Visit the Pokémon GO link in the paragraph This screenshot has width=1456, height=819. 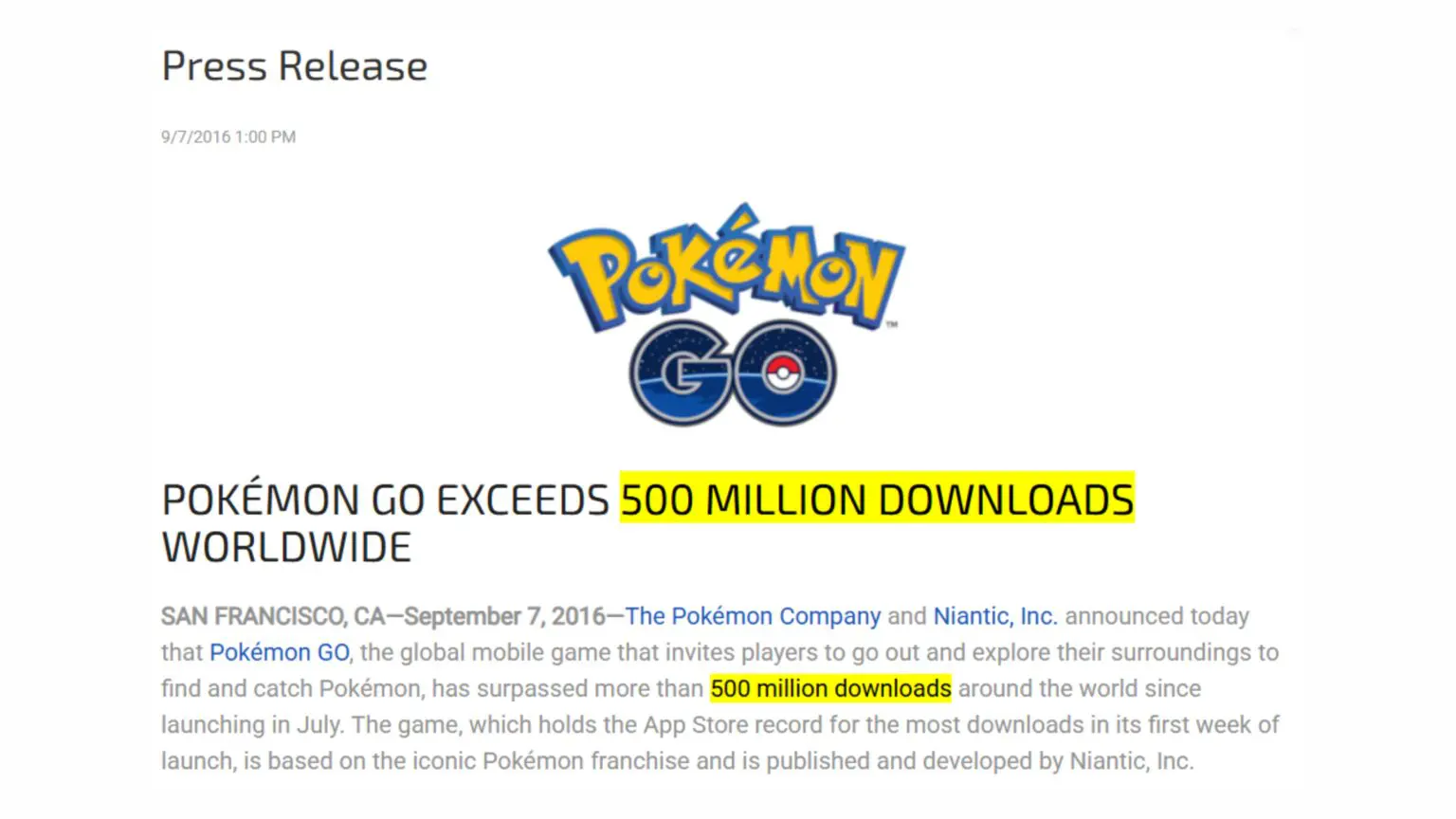280,652
